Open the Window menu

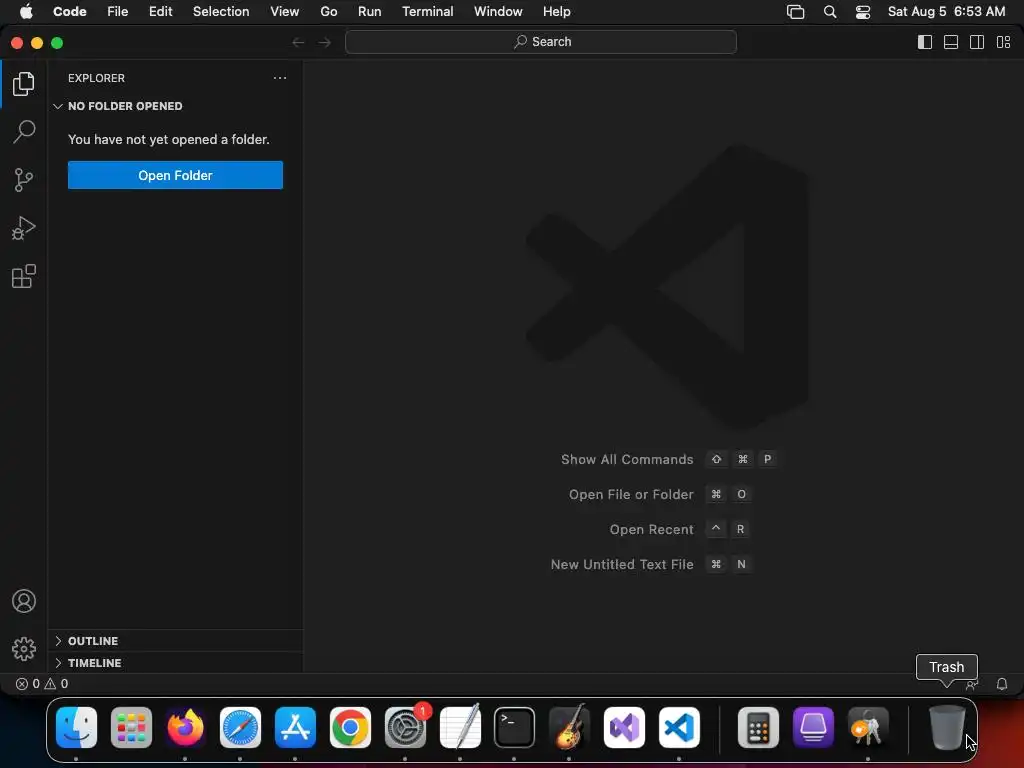click(498, 12)
